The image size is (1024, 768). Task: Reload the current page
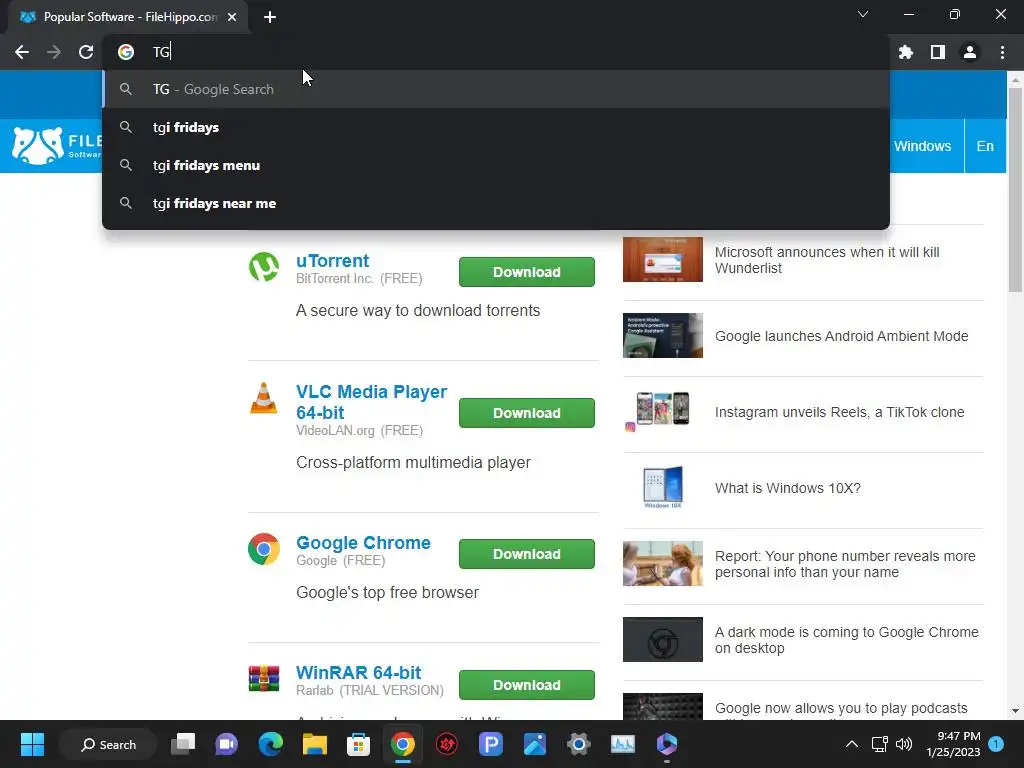pos(86,52)
